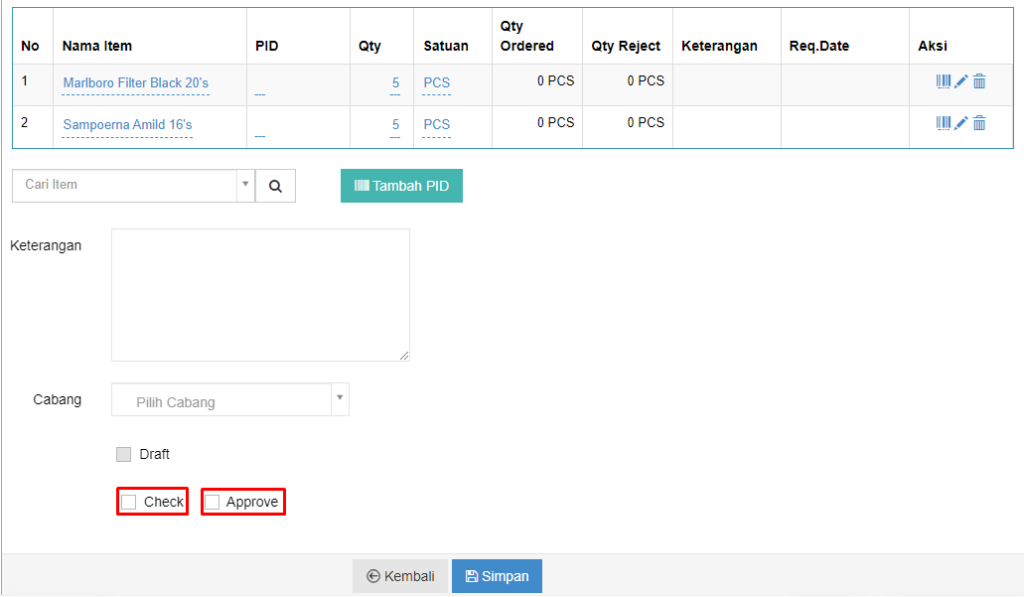1024x597 pixels.
Task: Enable the Approve checkbox
Action: coord(214,501)
